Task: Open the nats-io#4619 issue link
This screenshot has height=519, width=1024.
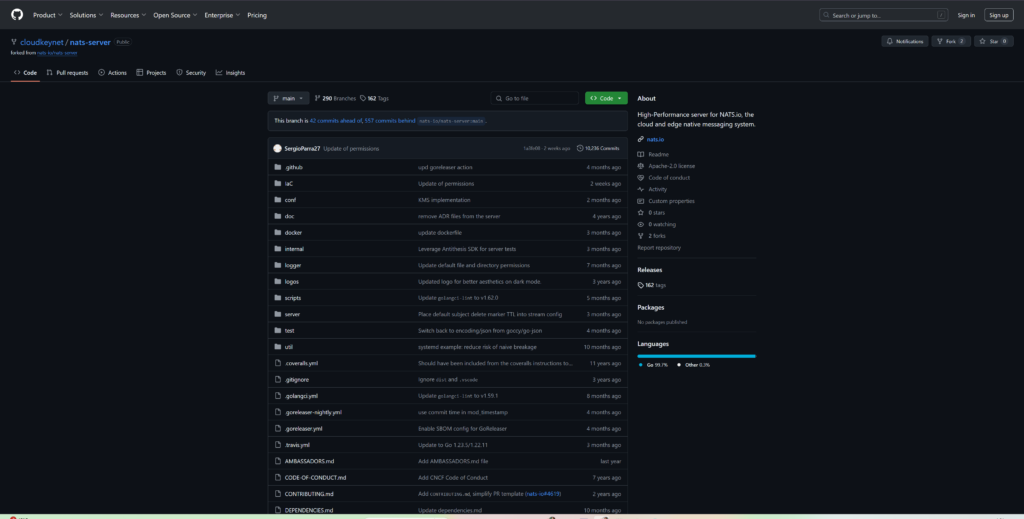Action: 543,494
